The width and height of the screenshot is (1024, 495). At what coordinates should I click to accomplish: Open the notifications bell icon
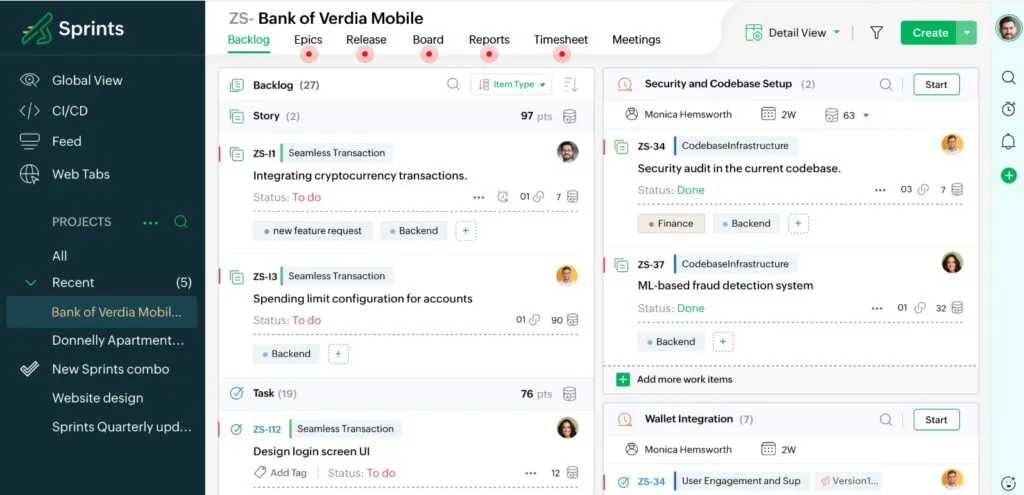(x=1008, y=142)
